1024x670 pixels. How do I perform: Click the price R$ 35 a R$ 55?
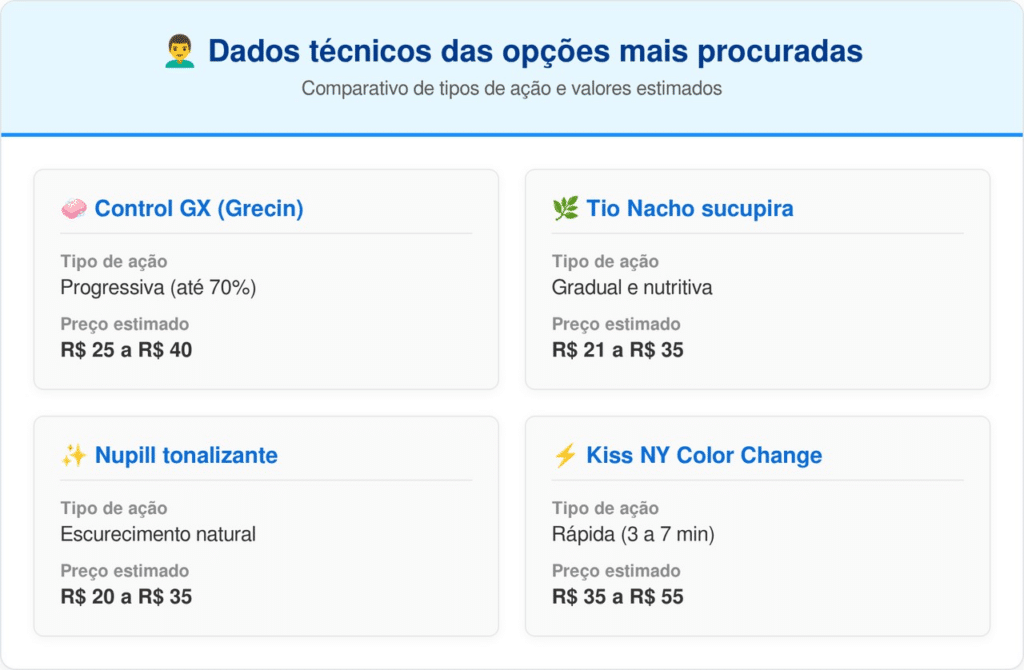[618, 597]
